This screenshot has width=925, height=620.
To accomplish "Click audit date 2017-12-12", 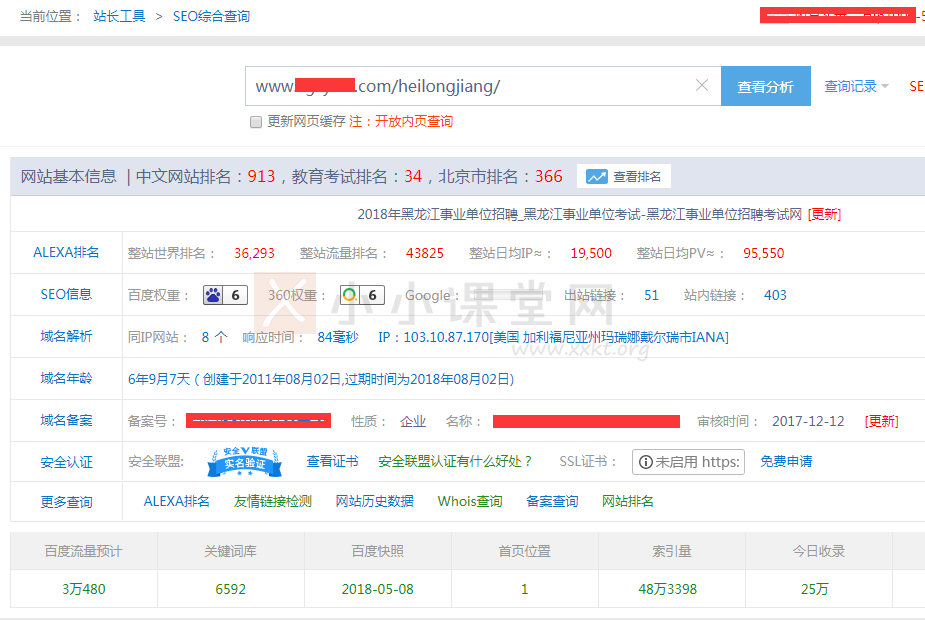I will [x=808, y=421].
